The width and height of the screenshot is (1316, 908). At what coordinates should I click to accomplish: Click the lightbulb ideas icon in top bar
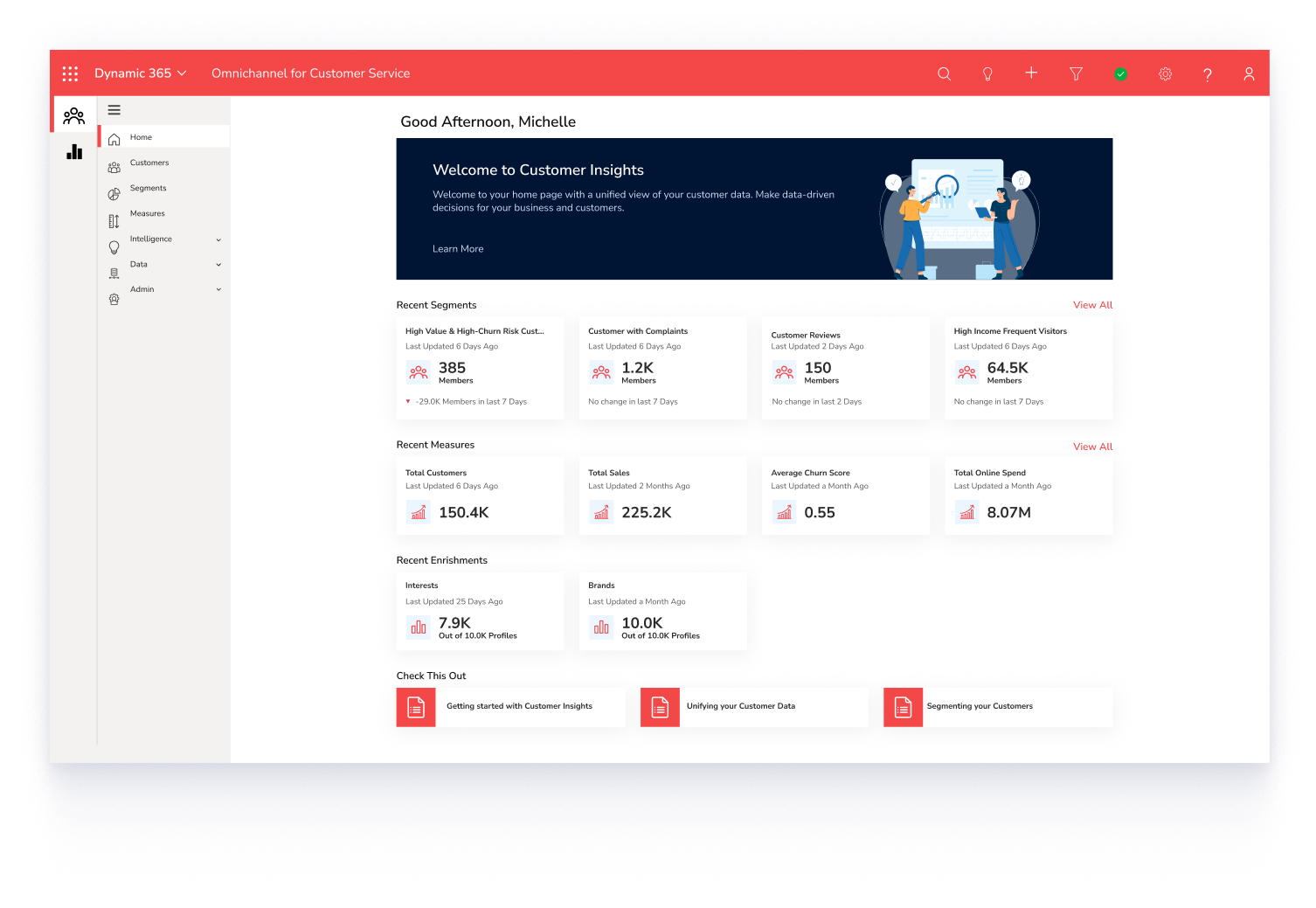(987, 73)
